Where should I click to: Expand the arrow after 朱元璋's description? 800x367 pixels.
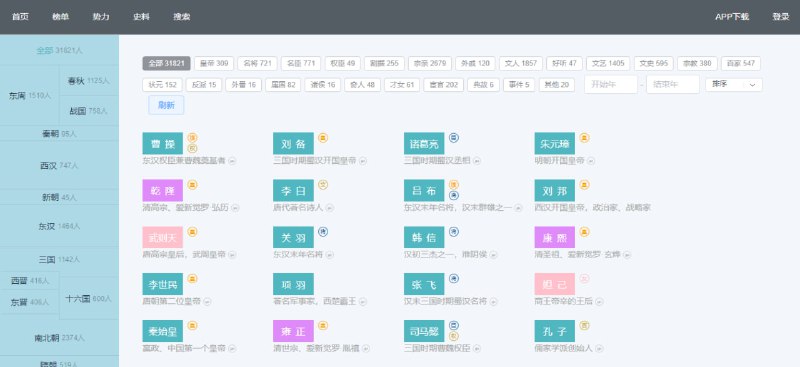[x=590, y=161]
